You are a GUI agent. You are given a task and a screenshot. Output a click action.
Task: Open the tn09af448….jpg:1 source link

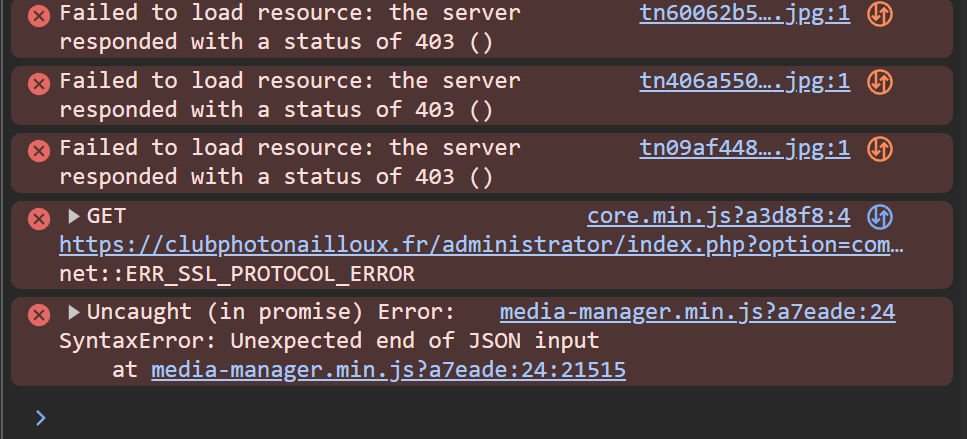[x=744, y=149]
